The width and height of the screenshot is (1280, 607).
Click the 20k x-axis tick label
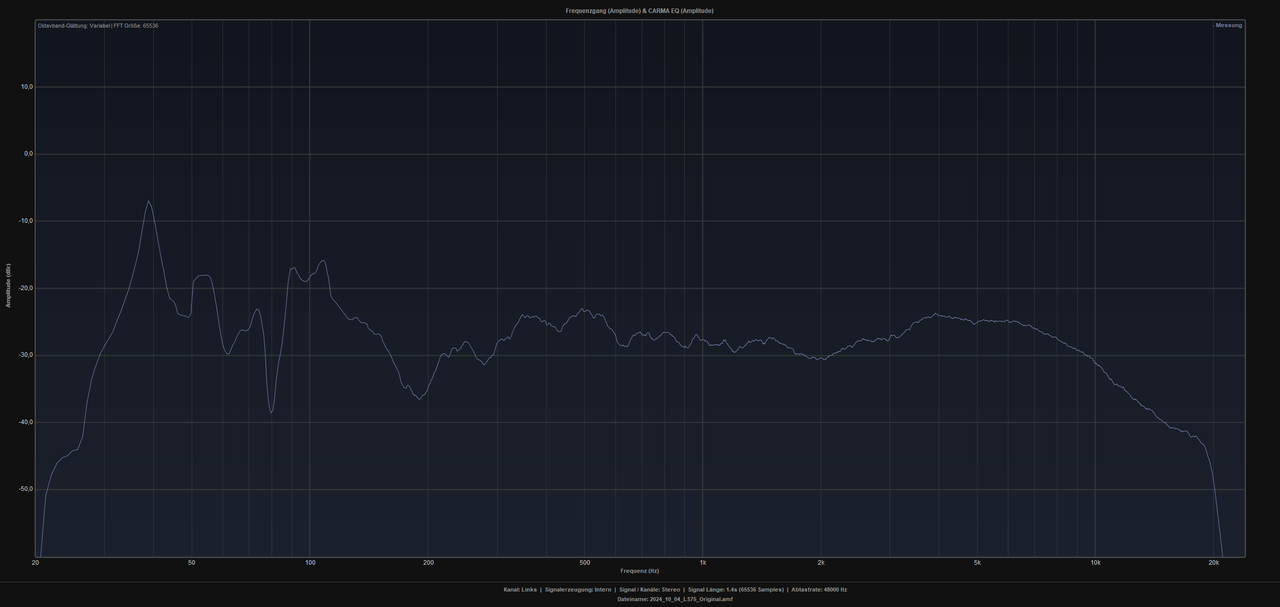tap(1214, 563)
